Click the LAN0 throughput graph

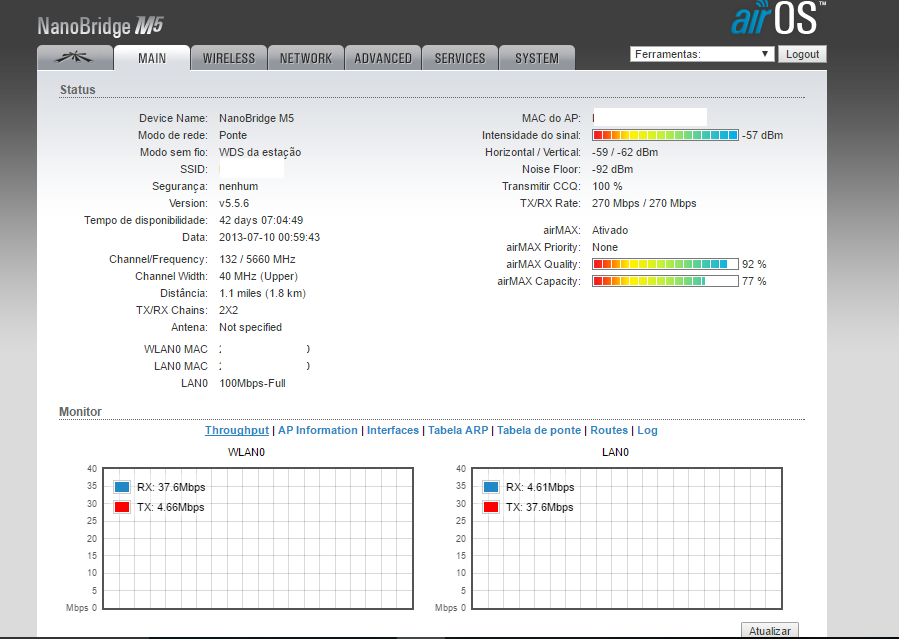click(x=627, y=539)
